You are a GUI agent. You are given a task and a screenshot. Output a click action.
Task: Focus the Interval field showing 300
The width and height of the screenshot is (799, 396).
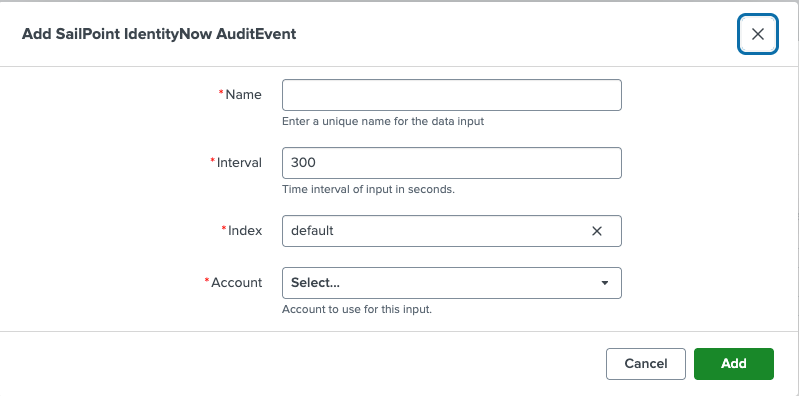click(x=451, y=163)
